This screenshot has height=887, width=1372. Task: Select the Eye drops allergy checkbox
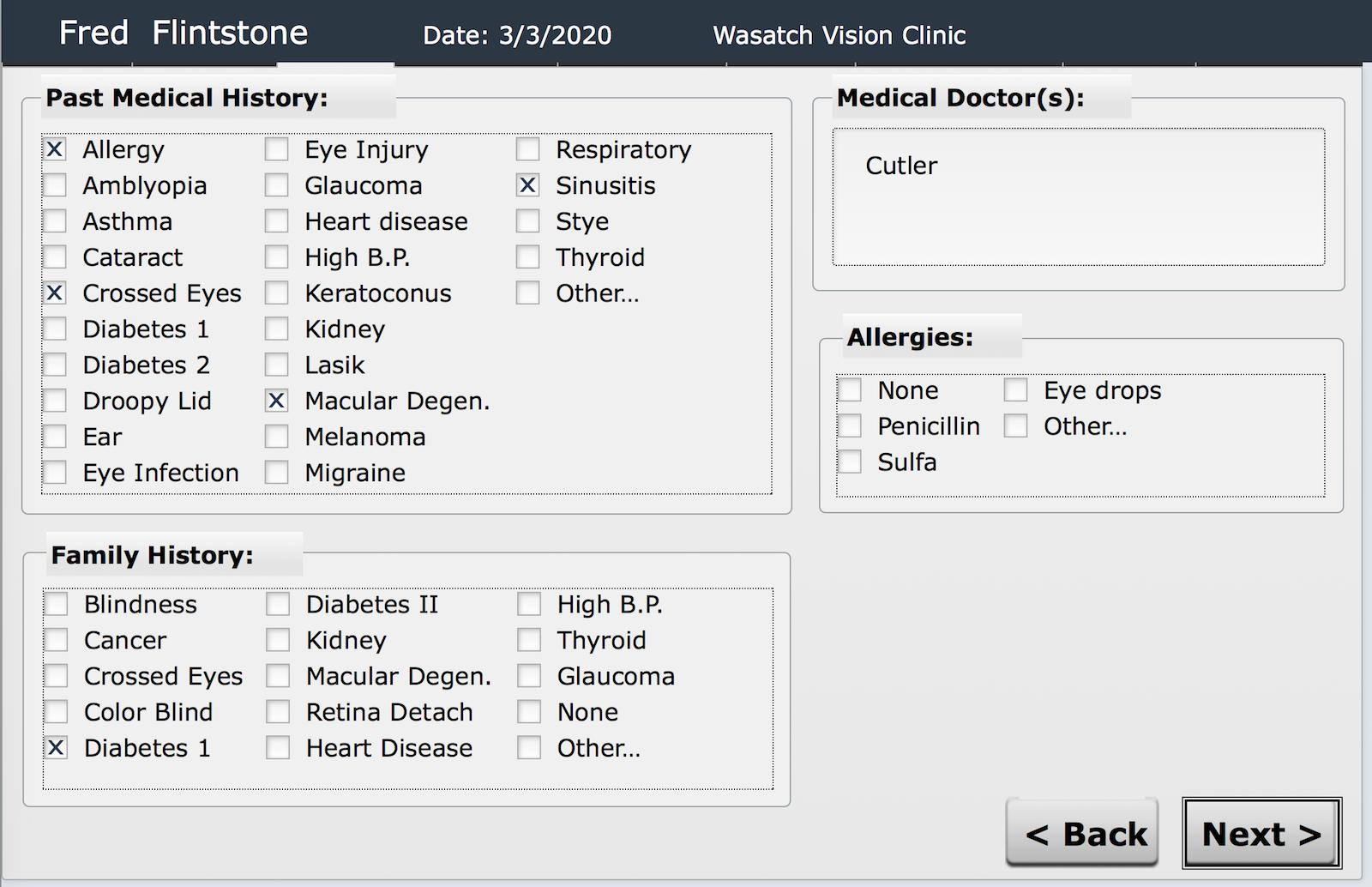click(1016, 390)
